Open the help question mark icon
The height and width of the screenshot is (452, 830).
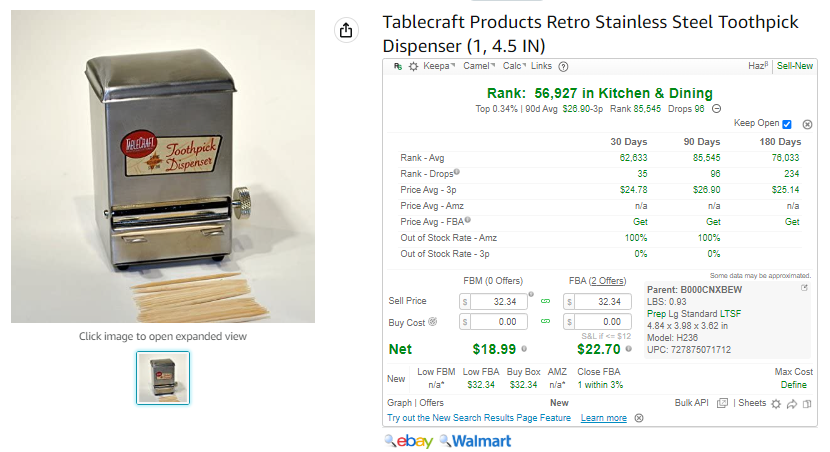tap(563, 67)
